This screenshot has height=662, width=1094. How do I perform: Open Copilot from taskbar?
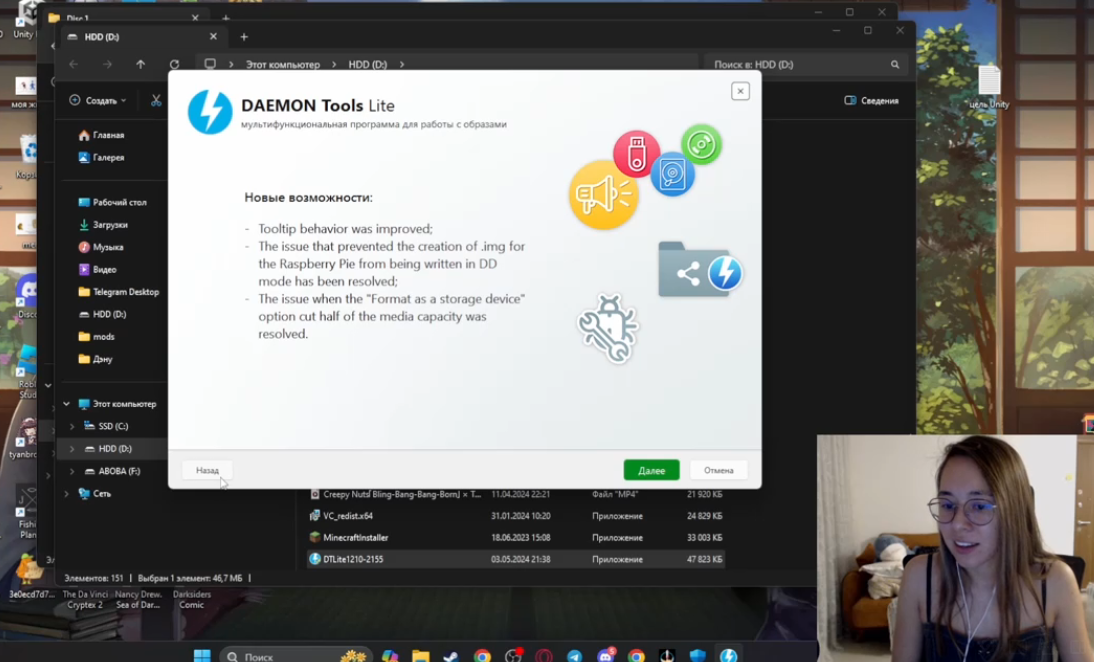click(x=389, y=656)
